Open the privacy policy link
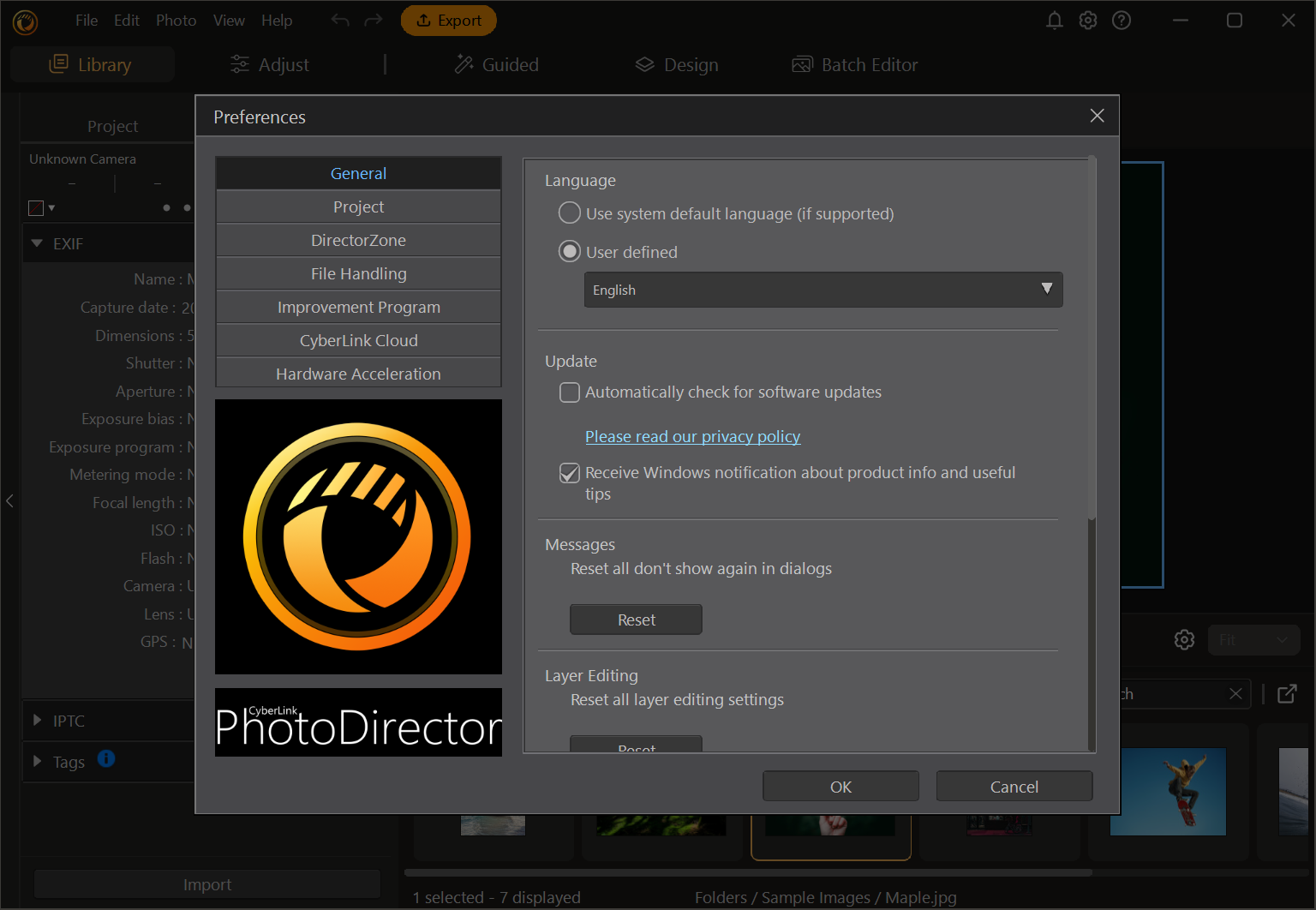1316x910 pixels. 692,437
